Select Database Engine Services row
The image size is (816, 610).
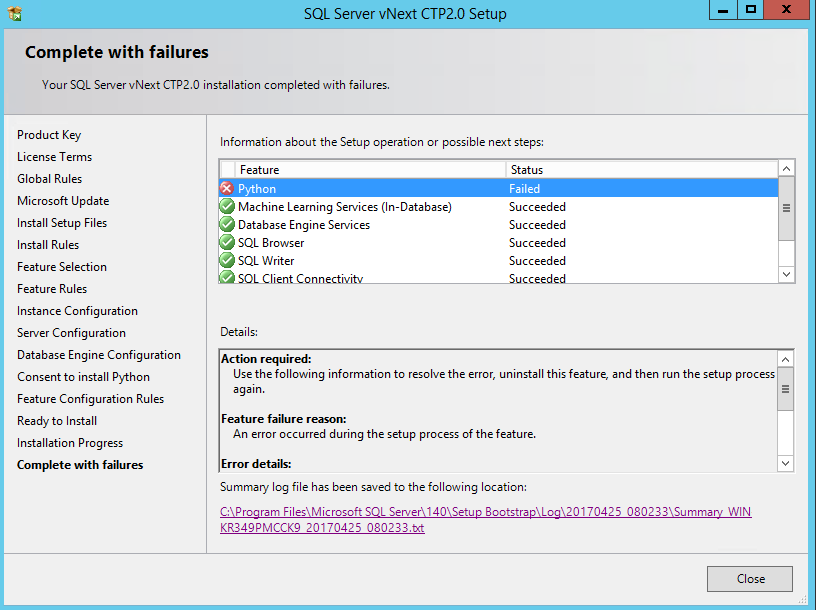499,224
